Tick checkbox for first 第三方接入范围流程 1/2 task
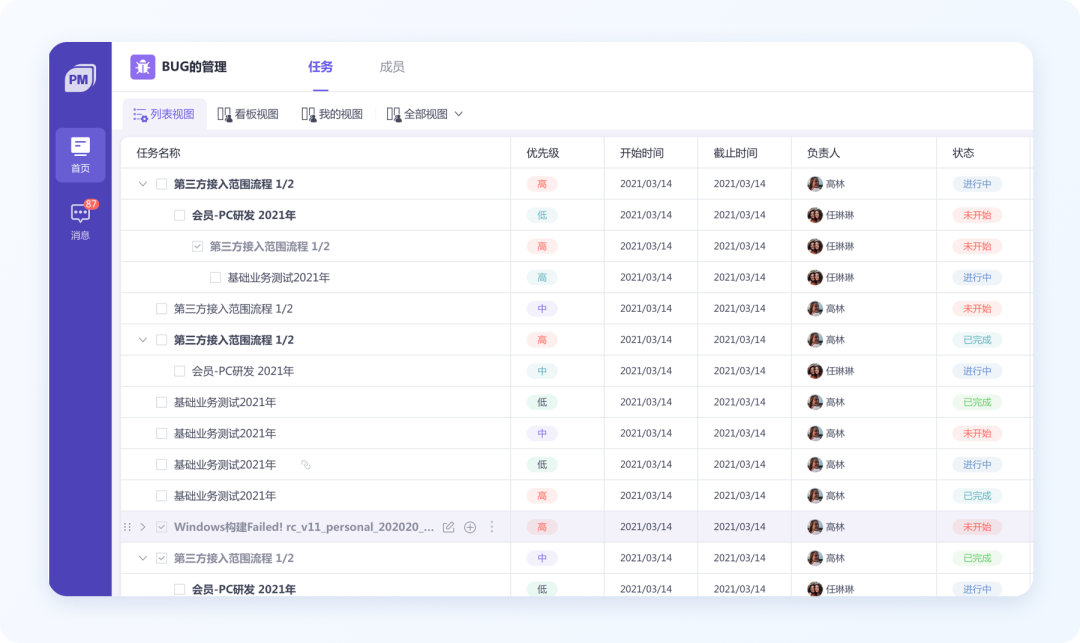 (x=162, y=184)
